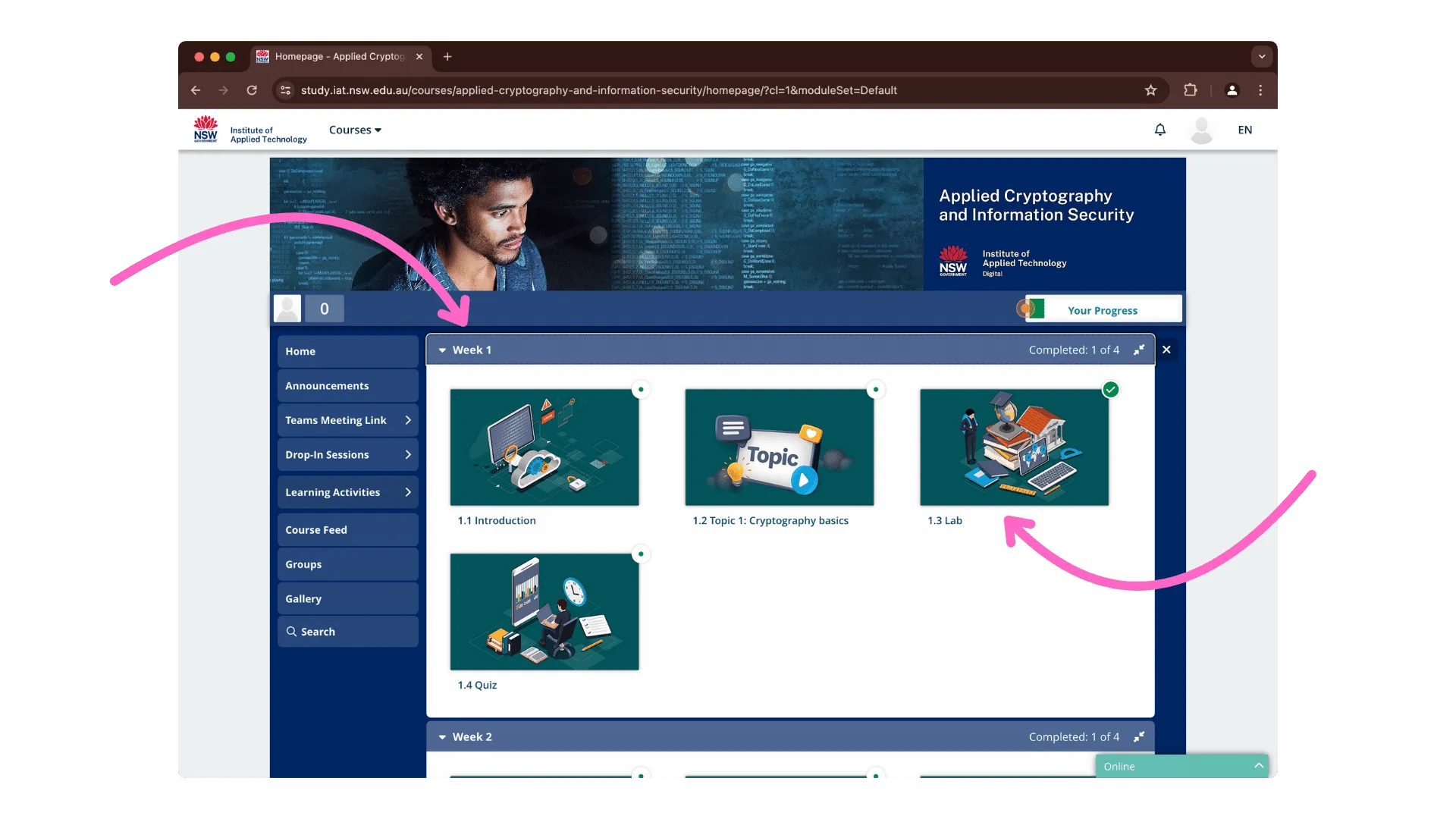Screen dimensions: 1456x819
Task: Toggle completion marker on 1.2 Topic 1
Action: (x=876, y=389)
